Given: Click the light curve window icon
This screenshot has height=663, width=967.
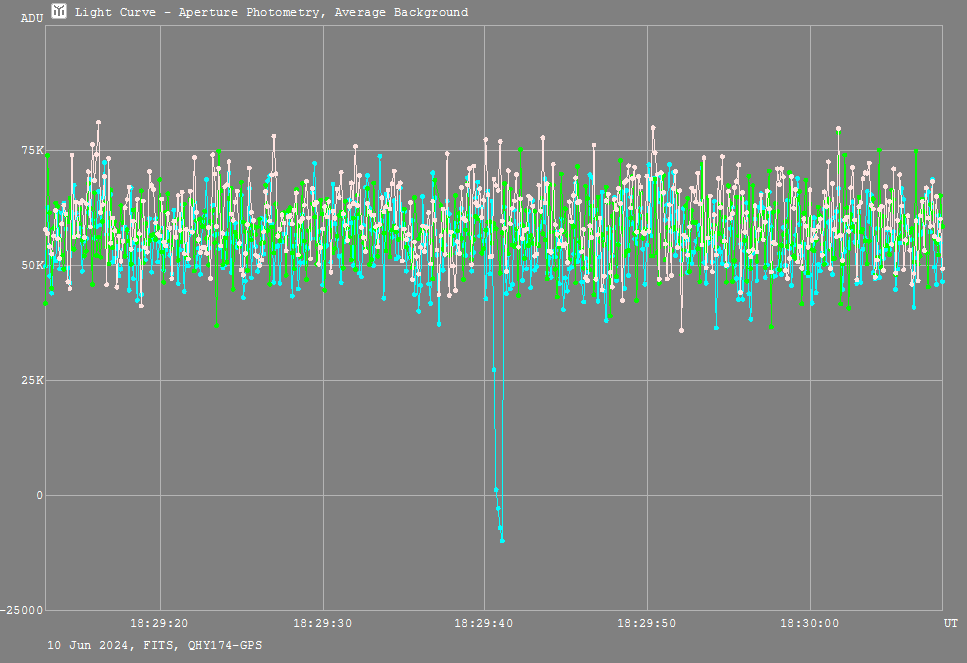Looking at the screenshot, I should pos(59,11).
